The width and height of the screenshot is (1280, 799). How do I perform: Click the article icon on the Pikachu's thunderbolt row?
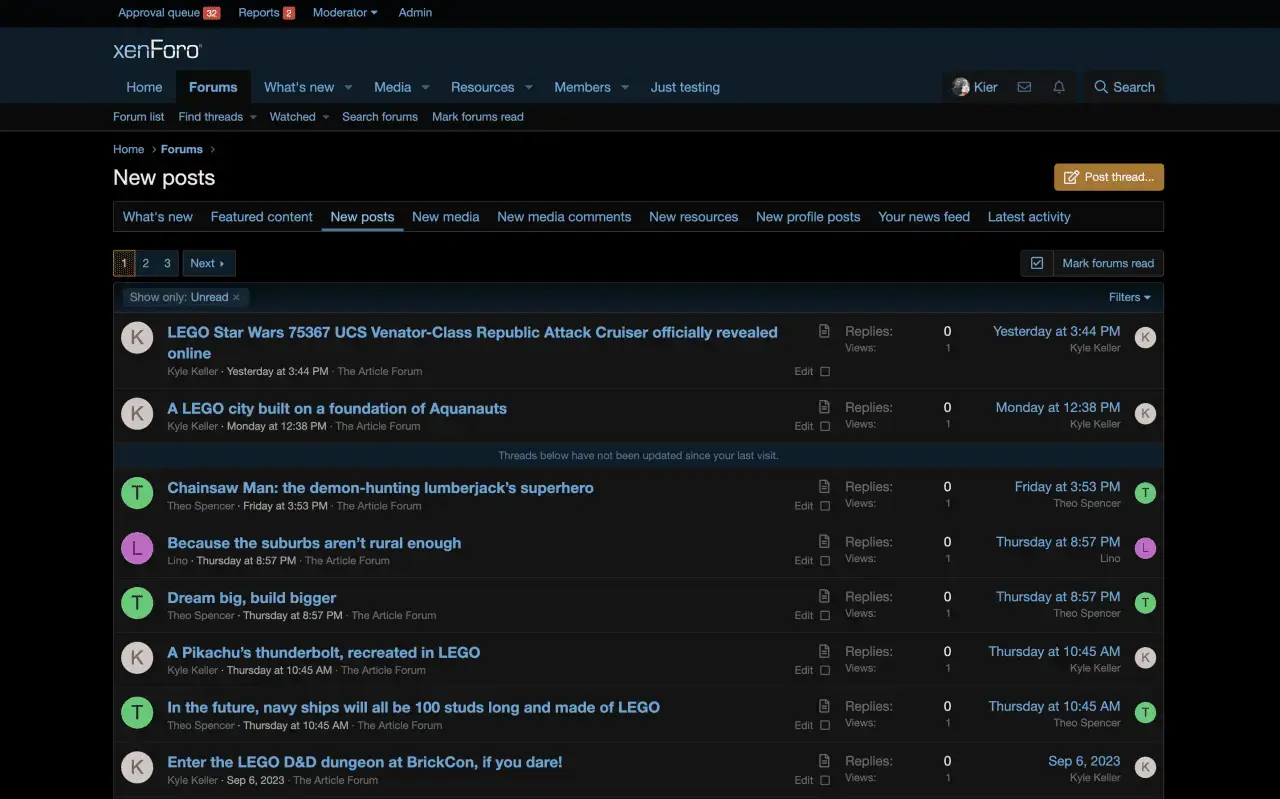tap(824, 651)
